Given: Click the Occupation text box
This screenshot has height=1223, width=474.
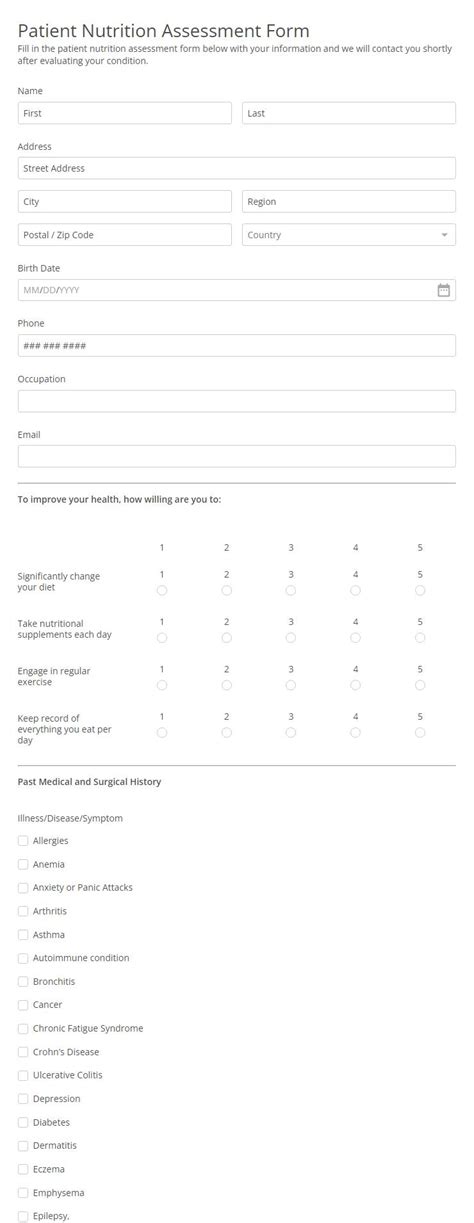Looking at the screenshot, I should (x=237, y=401).
